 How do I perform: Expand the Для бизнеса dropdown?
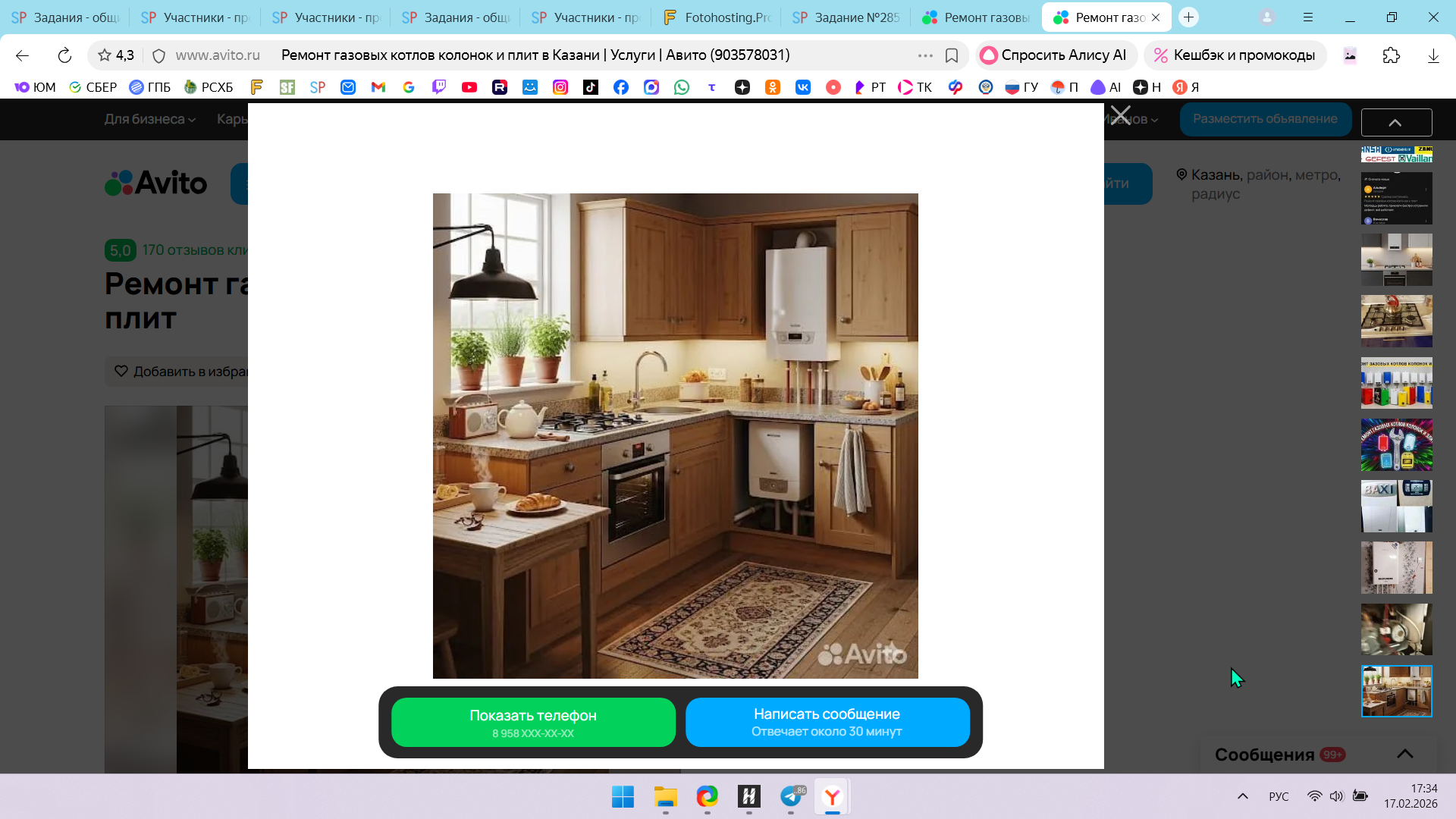point(149,119)
